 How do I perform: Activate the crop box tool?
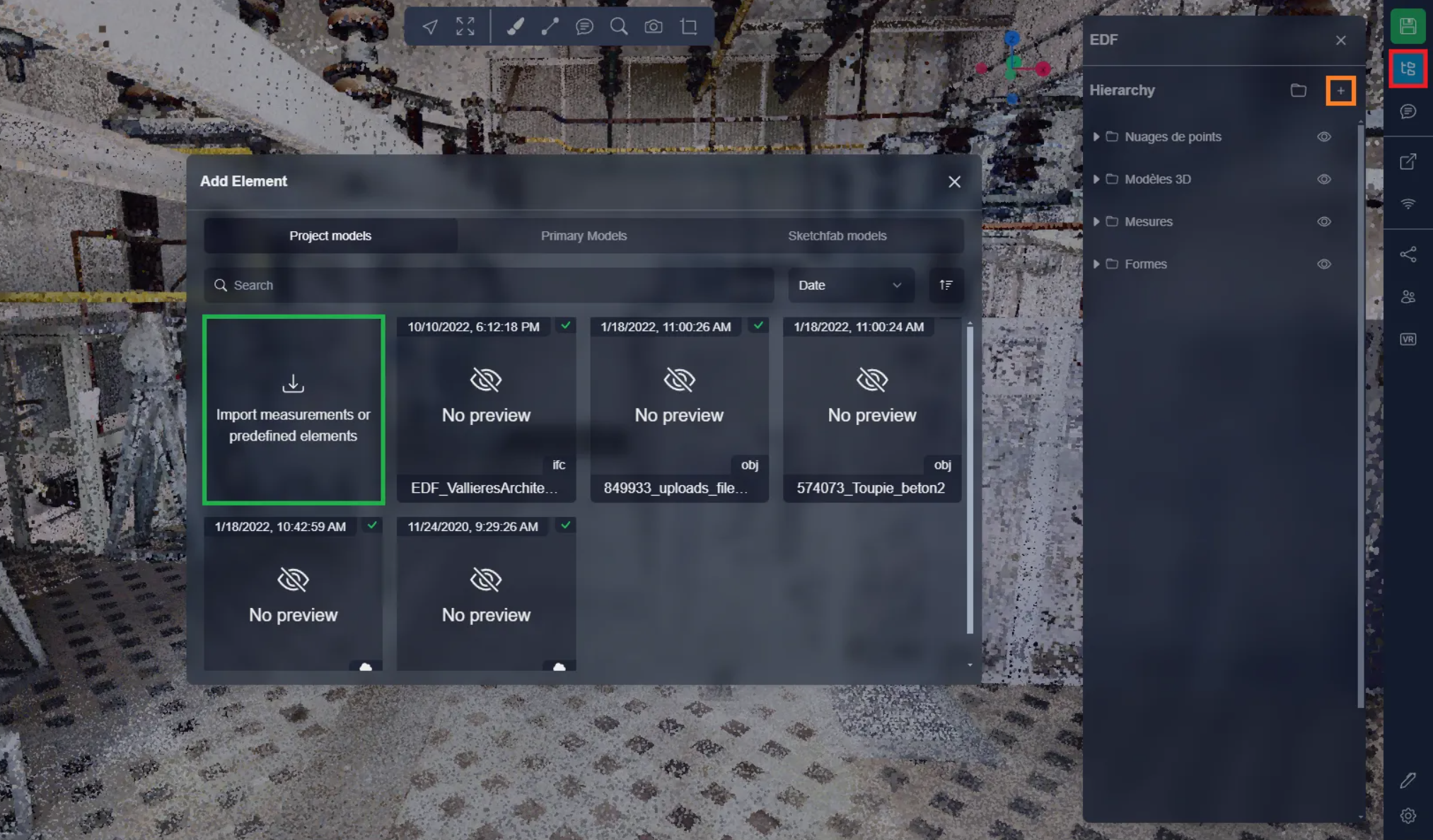click(x=688, y=27)
